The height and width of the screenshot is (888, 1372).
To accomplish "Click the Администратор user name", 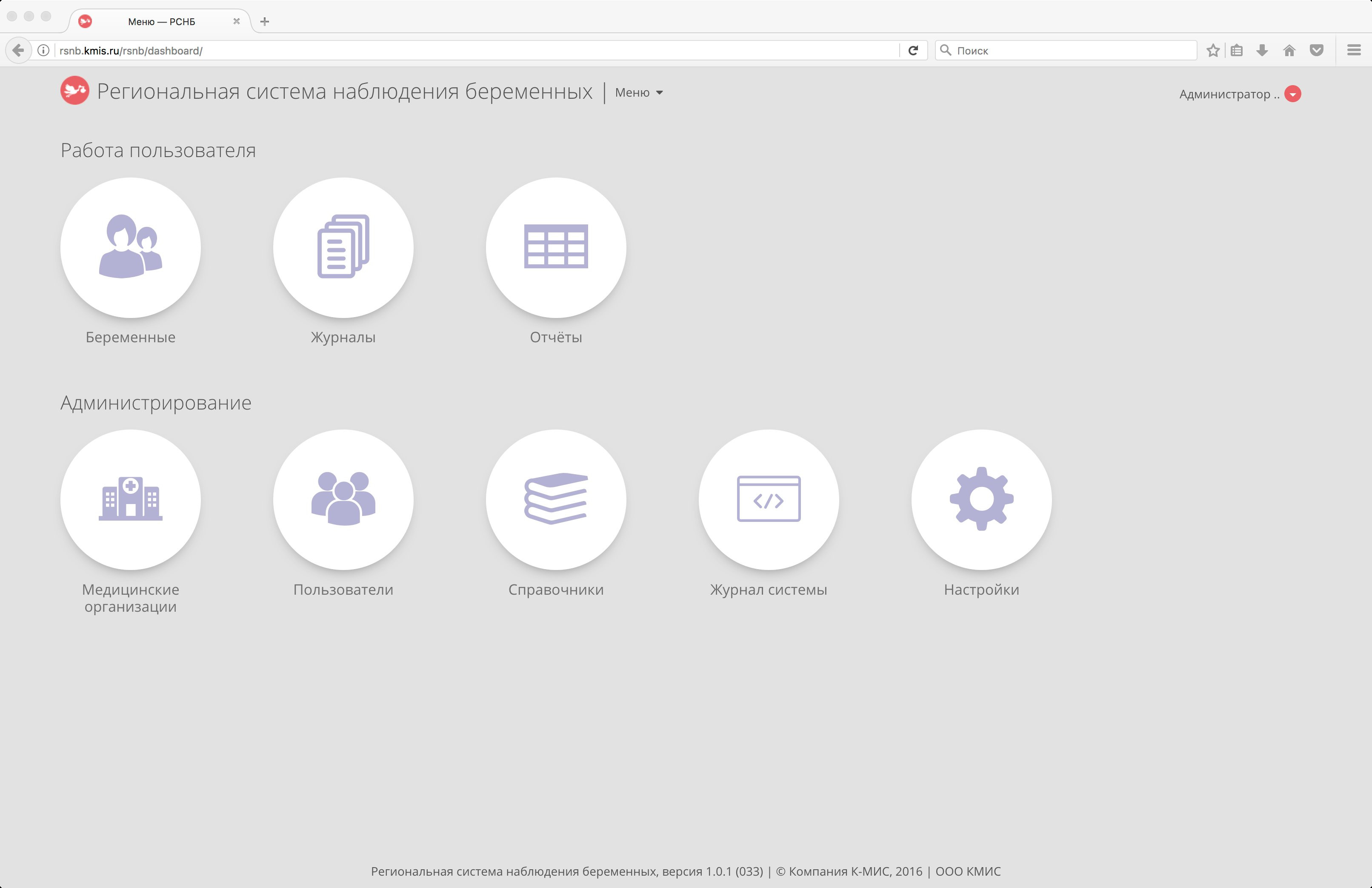I will coord(1229,94).
